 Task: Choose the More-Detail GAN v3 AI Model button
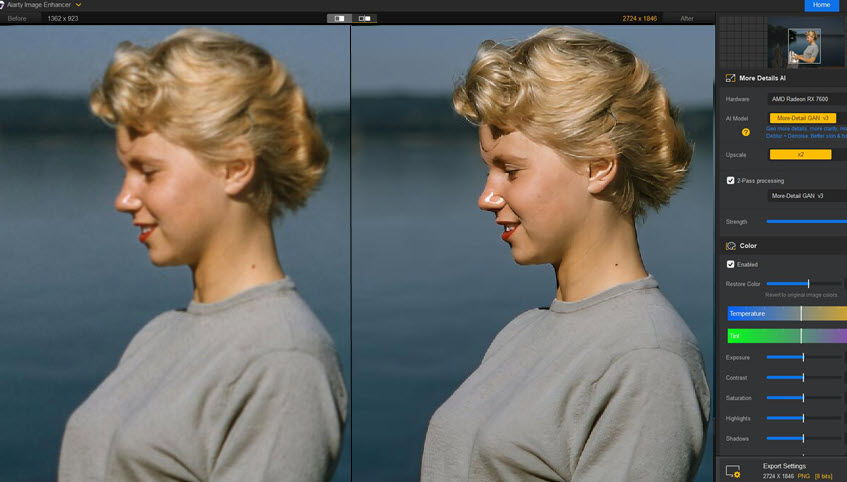coord(802,118)
